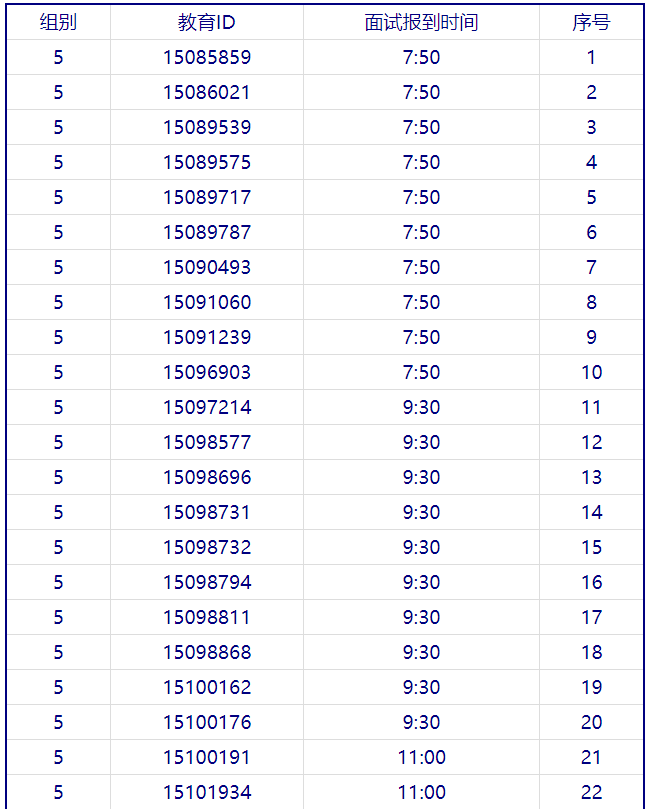646x809 pixels.
Task: Click the 序号 column header
Action: [x=591, y=23]
